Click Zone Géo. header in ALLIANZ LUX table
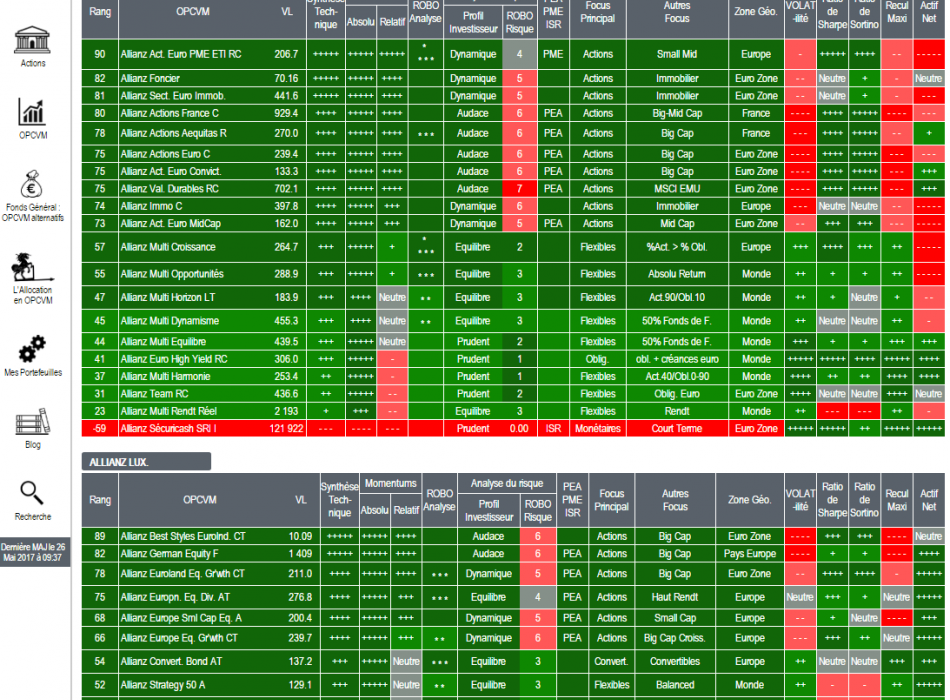The width and height of the screenshot is (950, 700). pos(749,500)
